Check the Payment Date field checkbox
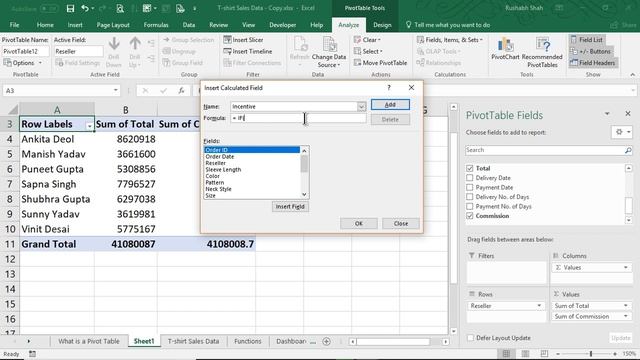This screenshot has width=640, height=360. [469, 187]
